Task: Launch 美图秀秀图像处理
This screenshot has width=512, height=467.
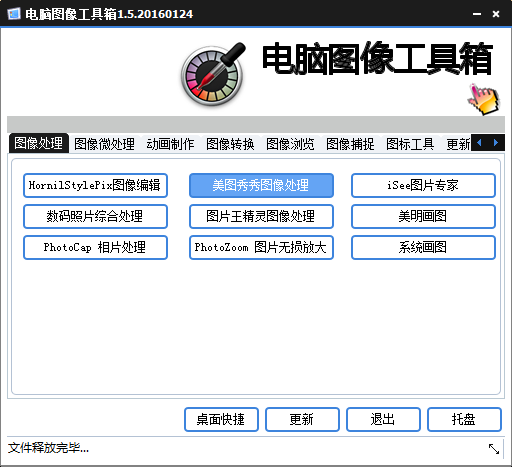Action: point(261,185)
